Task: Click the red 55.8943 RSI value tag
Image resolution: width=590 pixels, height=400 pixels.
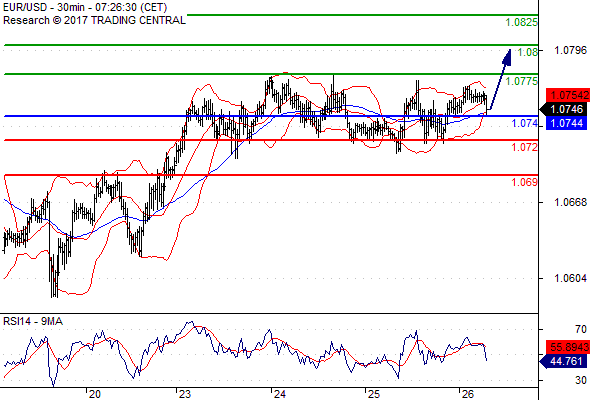Action: pos(567,347)
